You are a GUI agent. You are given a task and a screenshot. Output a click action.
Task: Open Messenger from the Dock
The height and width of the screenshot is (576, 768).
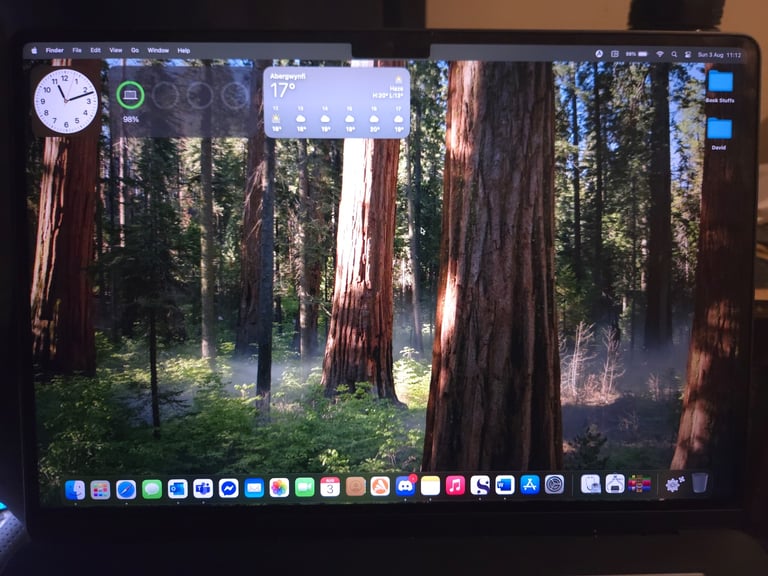228,488
